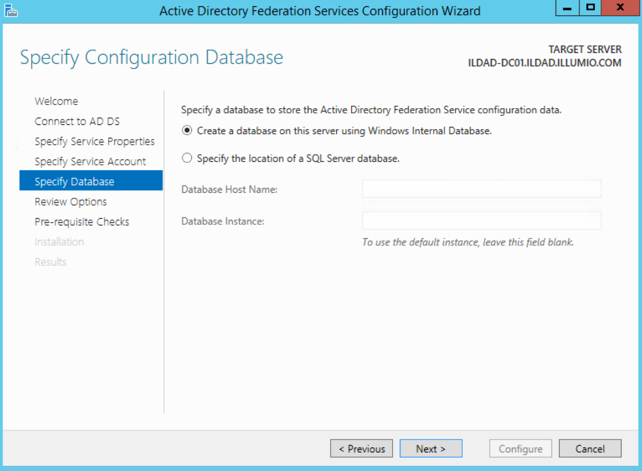Select the Specify Database step

91,181
